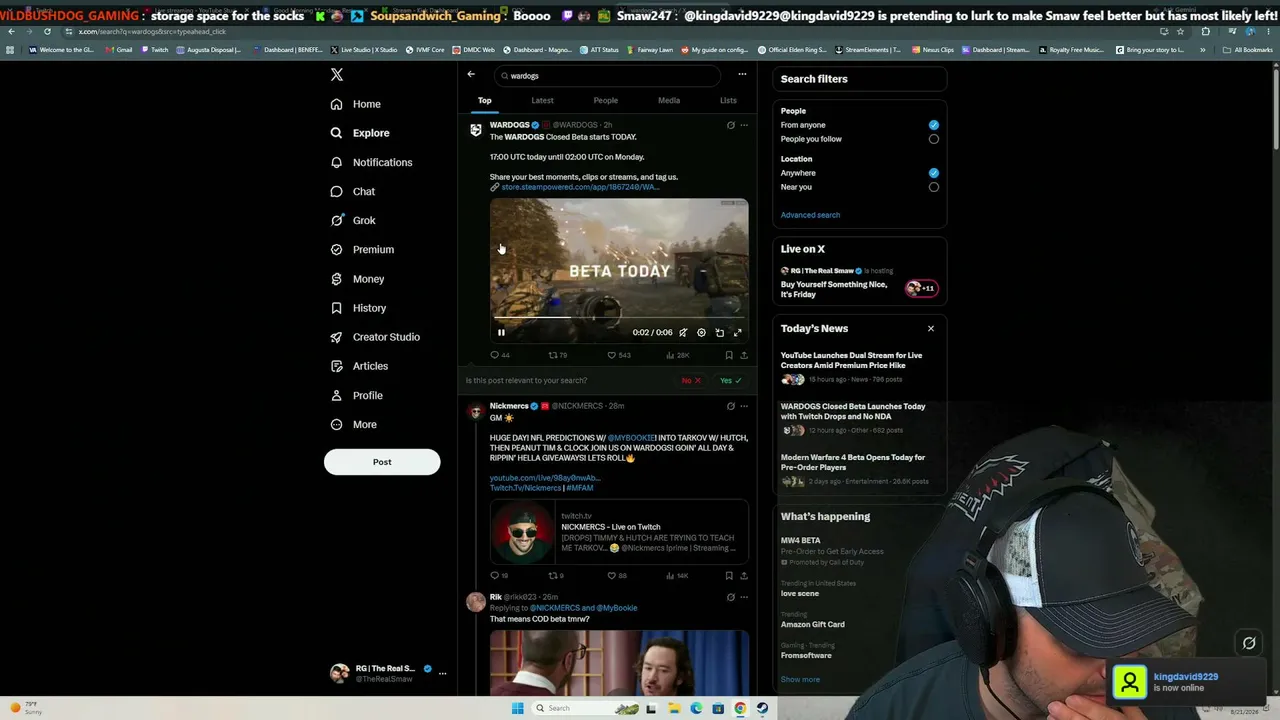The width and height of the screenshot is (1280, 720).
Task: Like the WARDOGS post
Action: [619, 355]
